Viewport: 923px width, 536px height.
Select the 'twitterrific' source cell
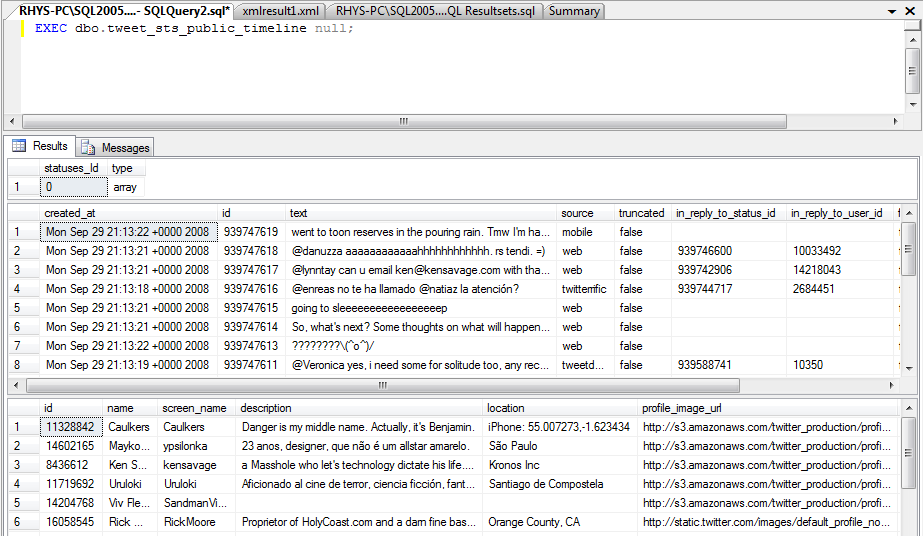click(585, 289)
